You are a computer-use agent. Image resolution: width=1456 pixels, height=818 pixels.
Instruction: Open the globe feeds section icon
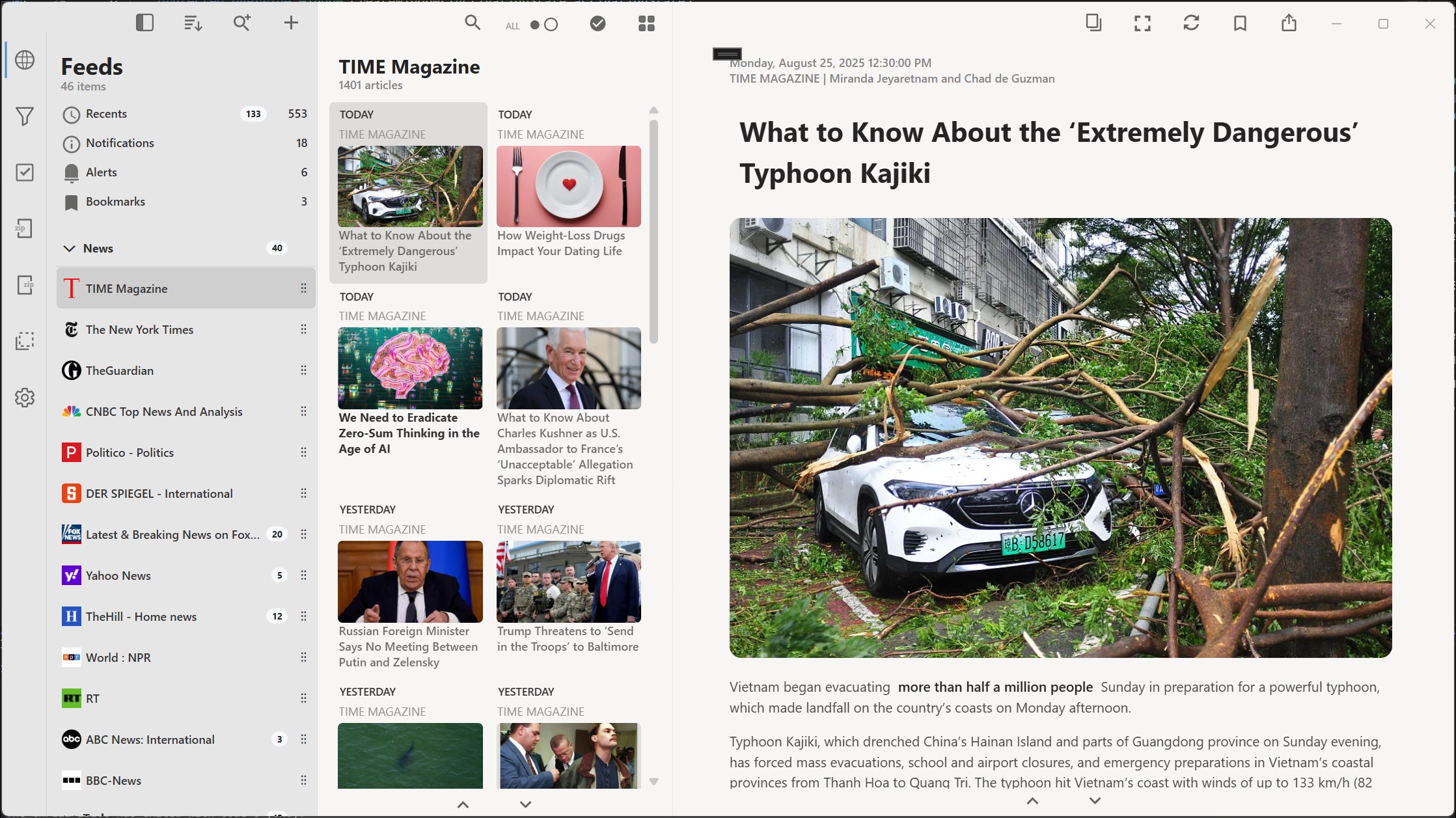coord(25,60)
